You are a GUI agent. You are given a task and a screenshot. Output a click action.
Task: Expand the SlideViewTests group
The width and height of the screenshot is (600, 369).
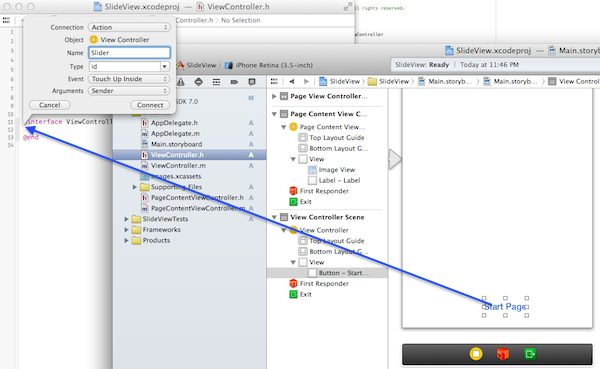click(x=126, y=219)
